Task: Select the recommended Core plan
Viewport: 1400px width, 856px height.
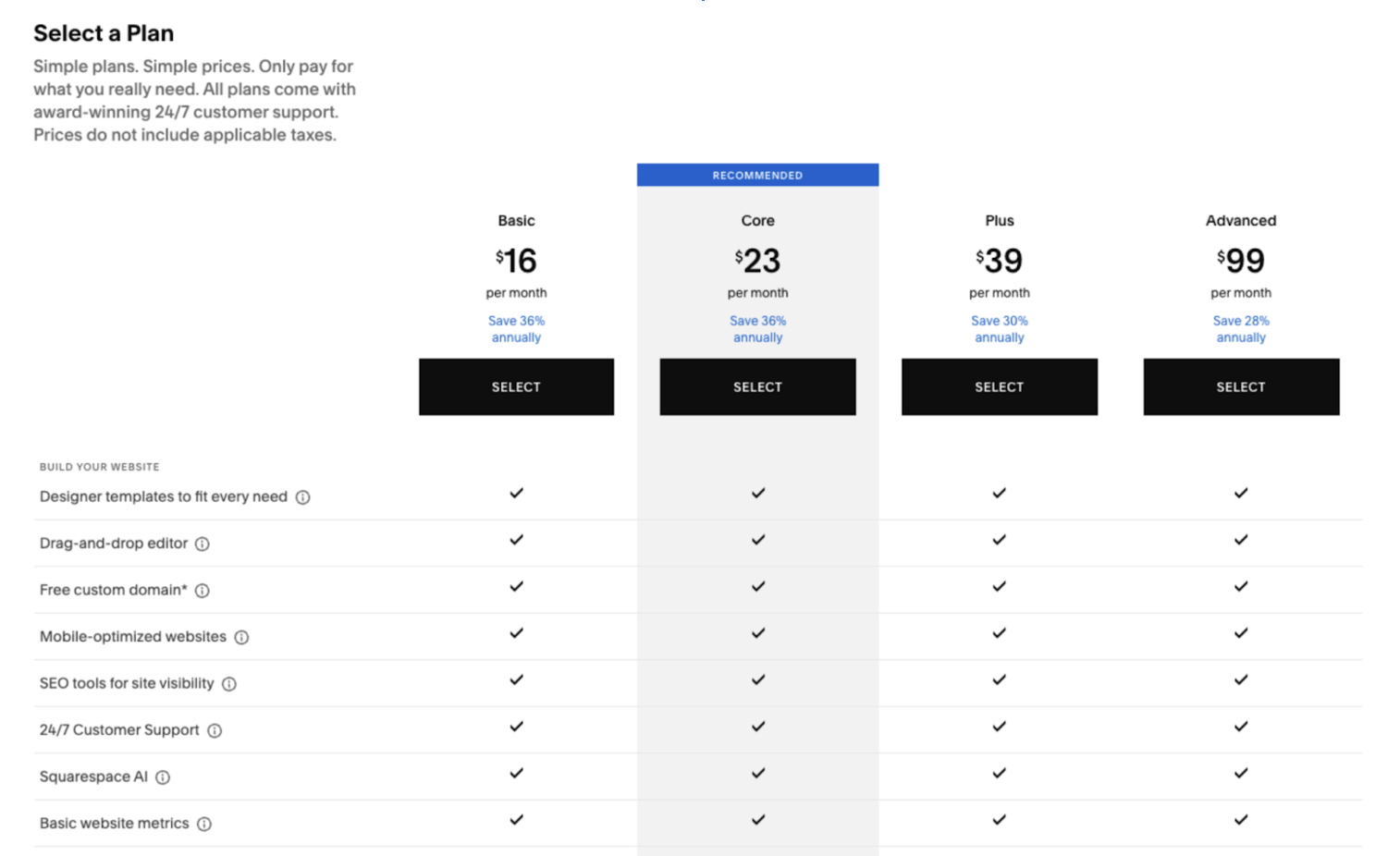Action: pos(757,386)
